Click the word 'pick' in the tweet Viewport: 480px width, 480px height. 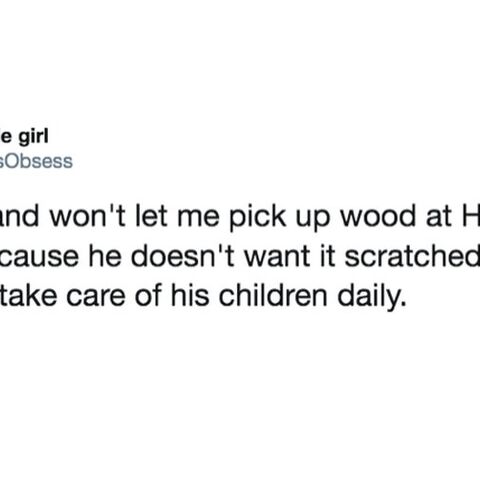258,219
